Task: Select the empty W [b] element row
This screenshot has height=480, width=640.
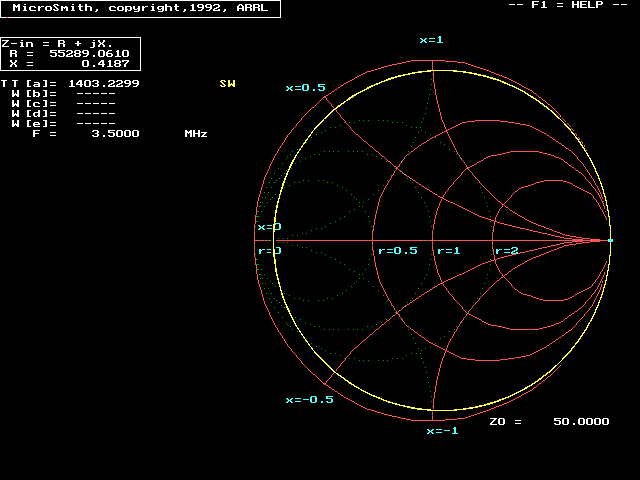Action: (x=62, y=94)
